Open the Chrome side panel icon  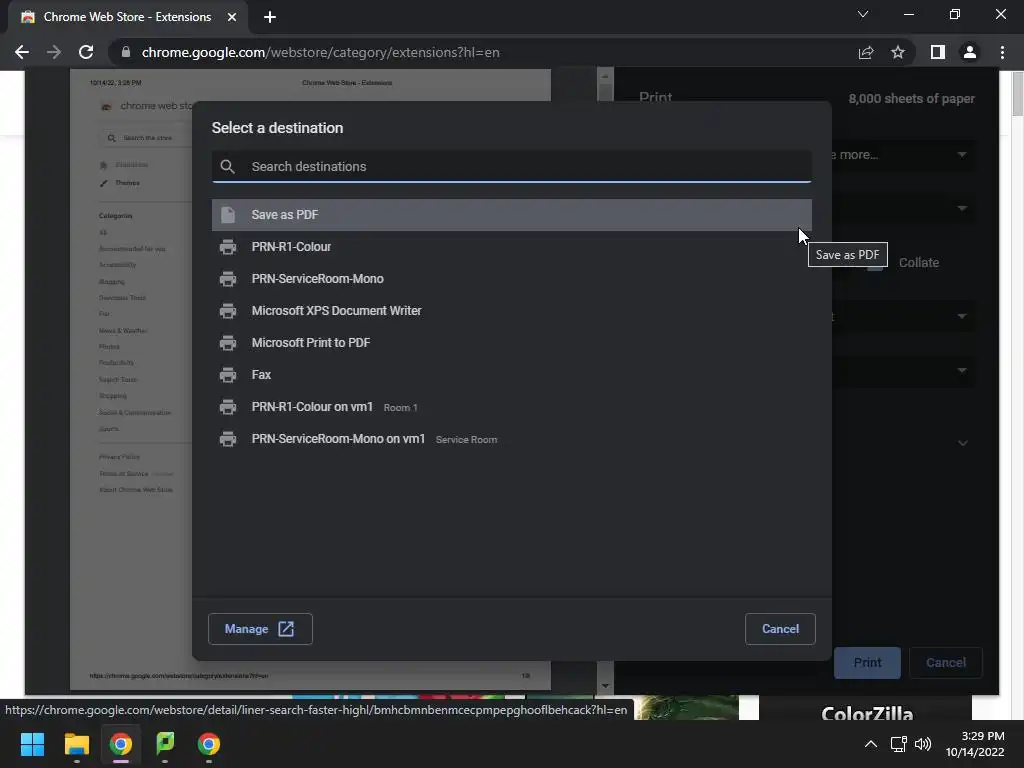coord(938,52)
